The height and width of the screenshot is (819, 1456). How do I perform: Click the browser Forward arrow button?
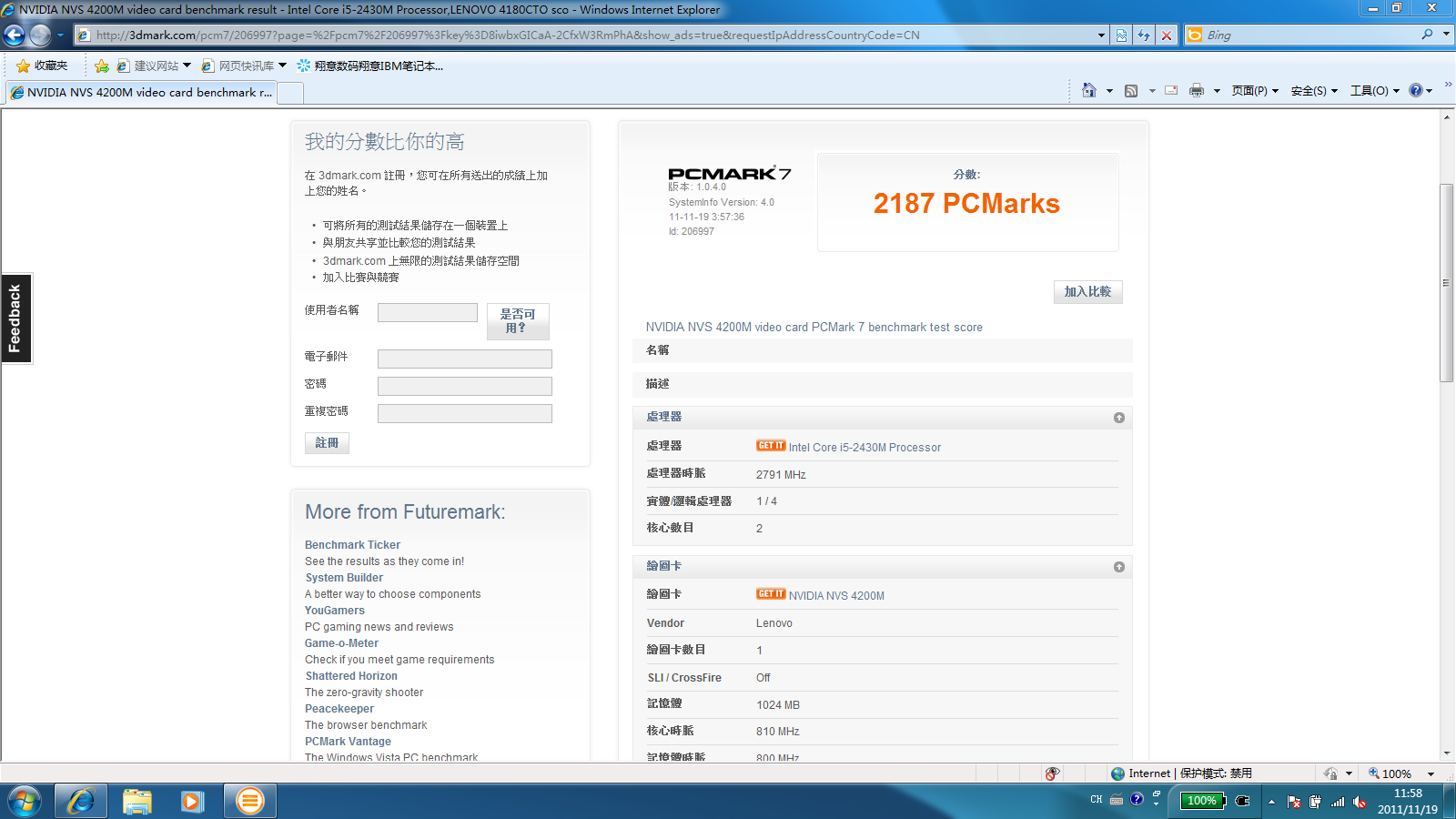pos(40,35)
